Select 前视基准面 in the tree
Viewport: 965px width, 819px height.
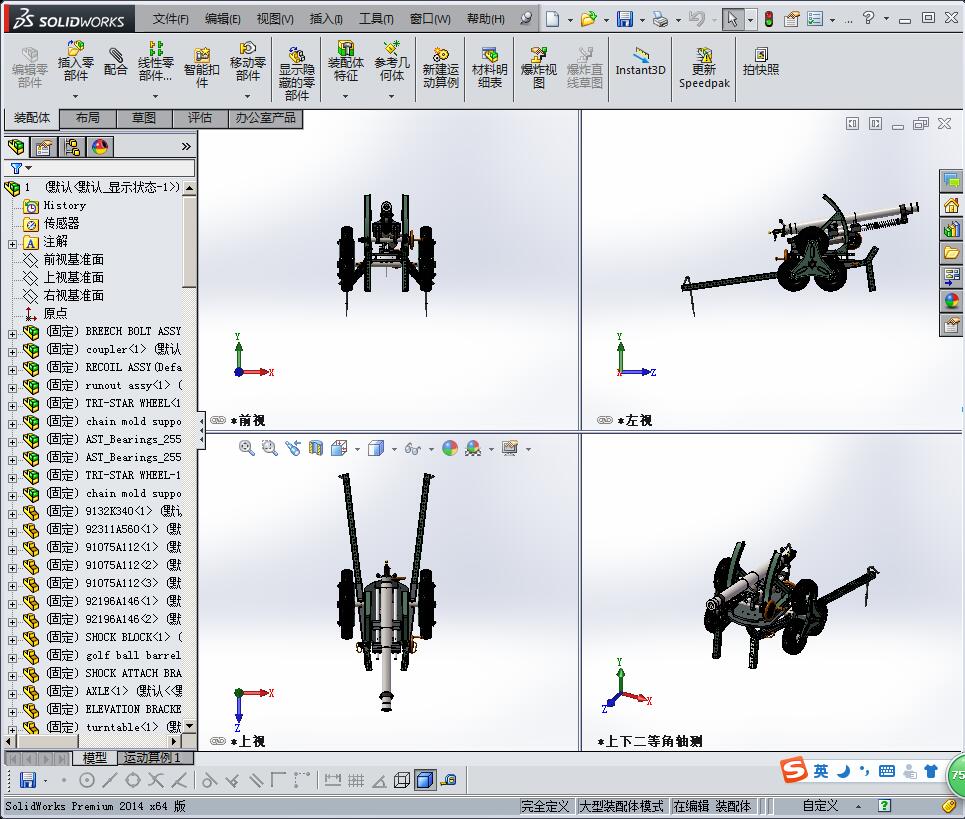[73, 260]
